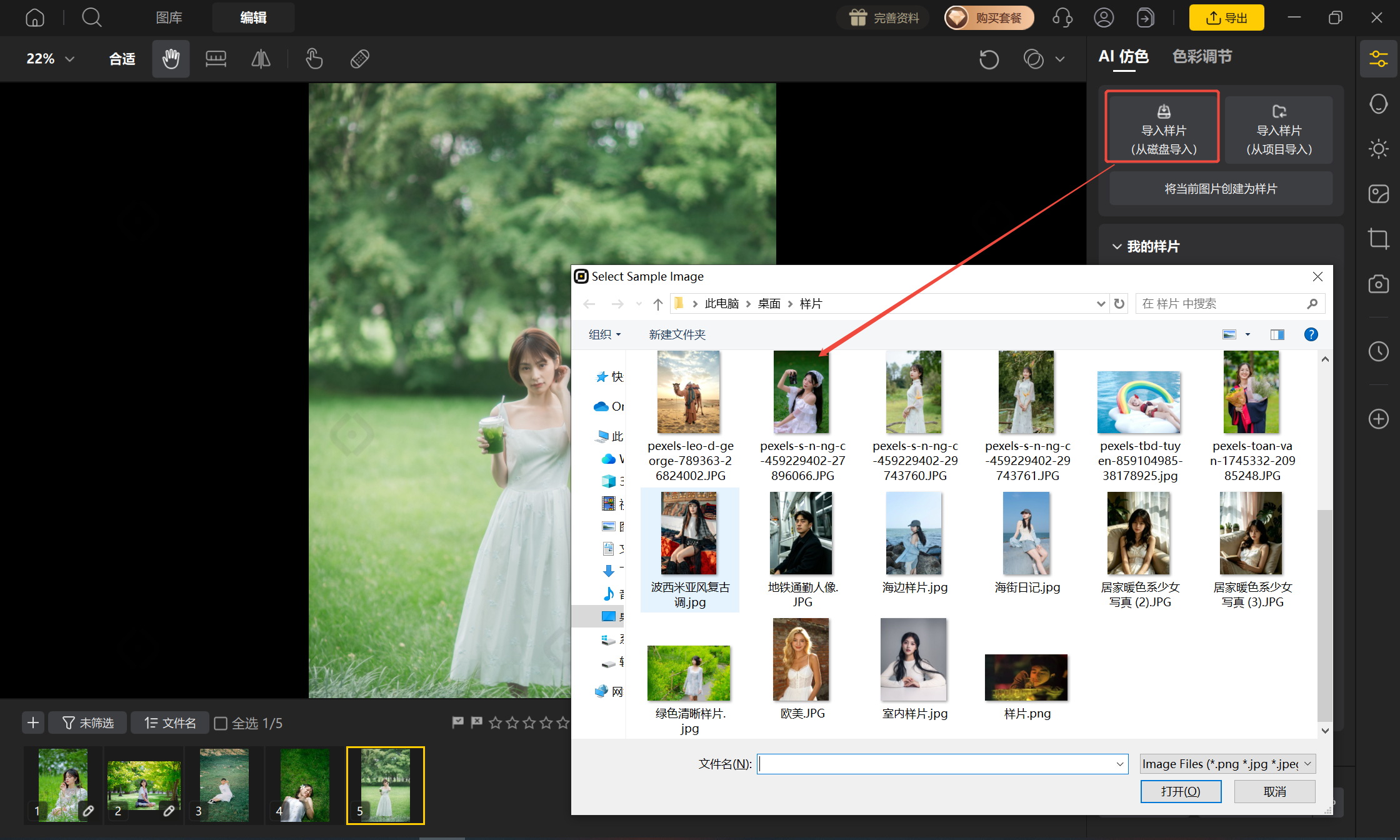Screen dimensions: 1400x840
Task: Check the 全选 select-all checkbox
Action: tap(220, 723)
